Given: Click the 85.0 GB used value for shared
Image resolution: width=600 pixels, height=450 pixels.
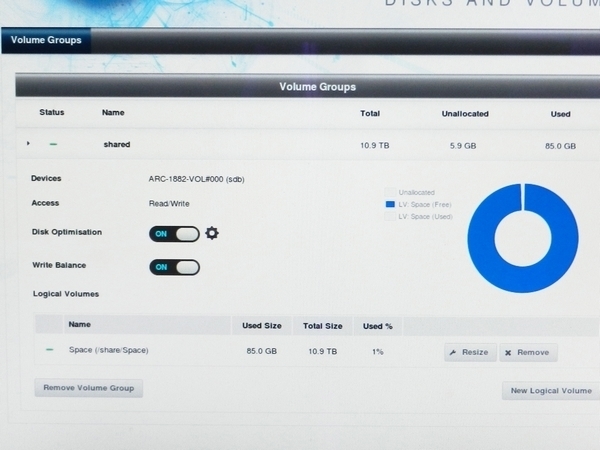Looking at the screenshot, I should pyautogui.click(x=560, y=146).
